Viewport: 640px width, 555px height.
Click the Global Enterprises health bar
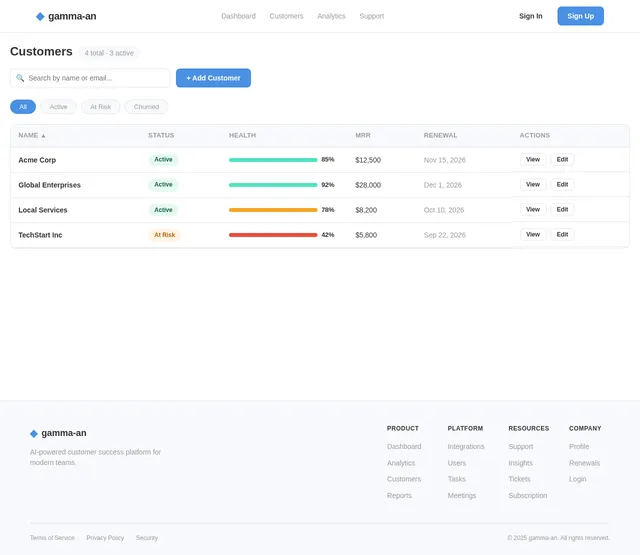point(273,185)
